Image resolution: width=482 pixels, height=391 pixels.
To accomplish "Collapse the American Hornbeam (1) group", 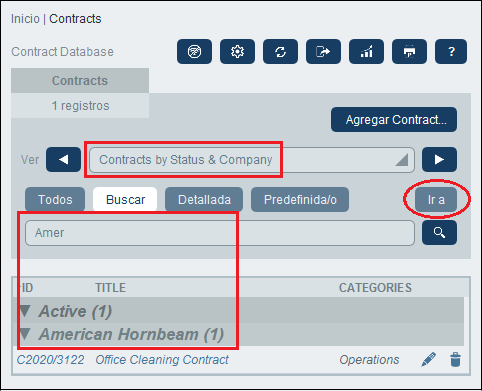I will (x=25, y=334).
